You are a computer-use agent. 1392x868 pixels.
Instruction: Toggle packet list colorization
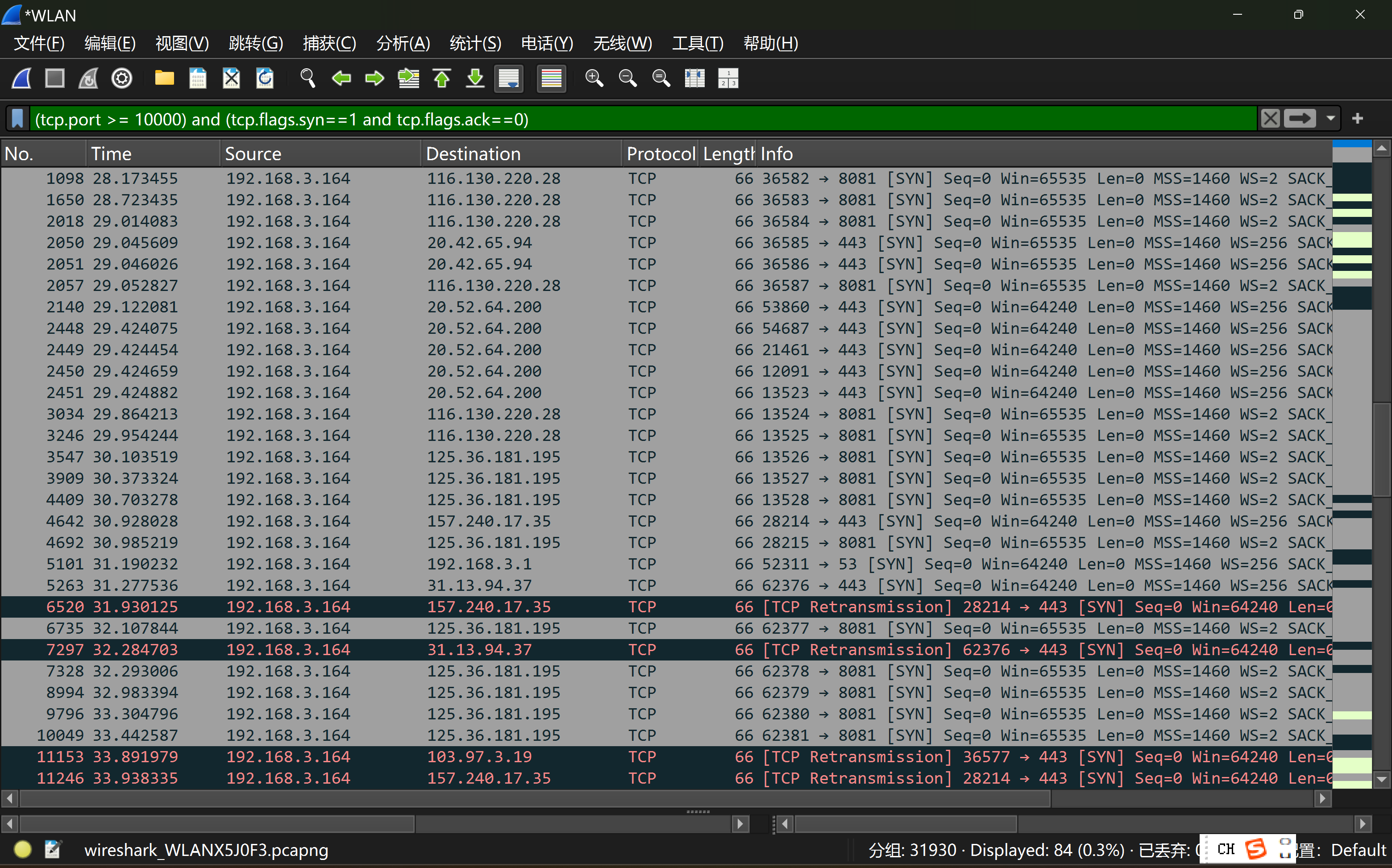(x=551, y=78)
